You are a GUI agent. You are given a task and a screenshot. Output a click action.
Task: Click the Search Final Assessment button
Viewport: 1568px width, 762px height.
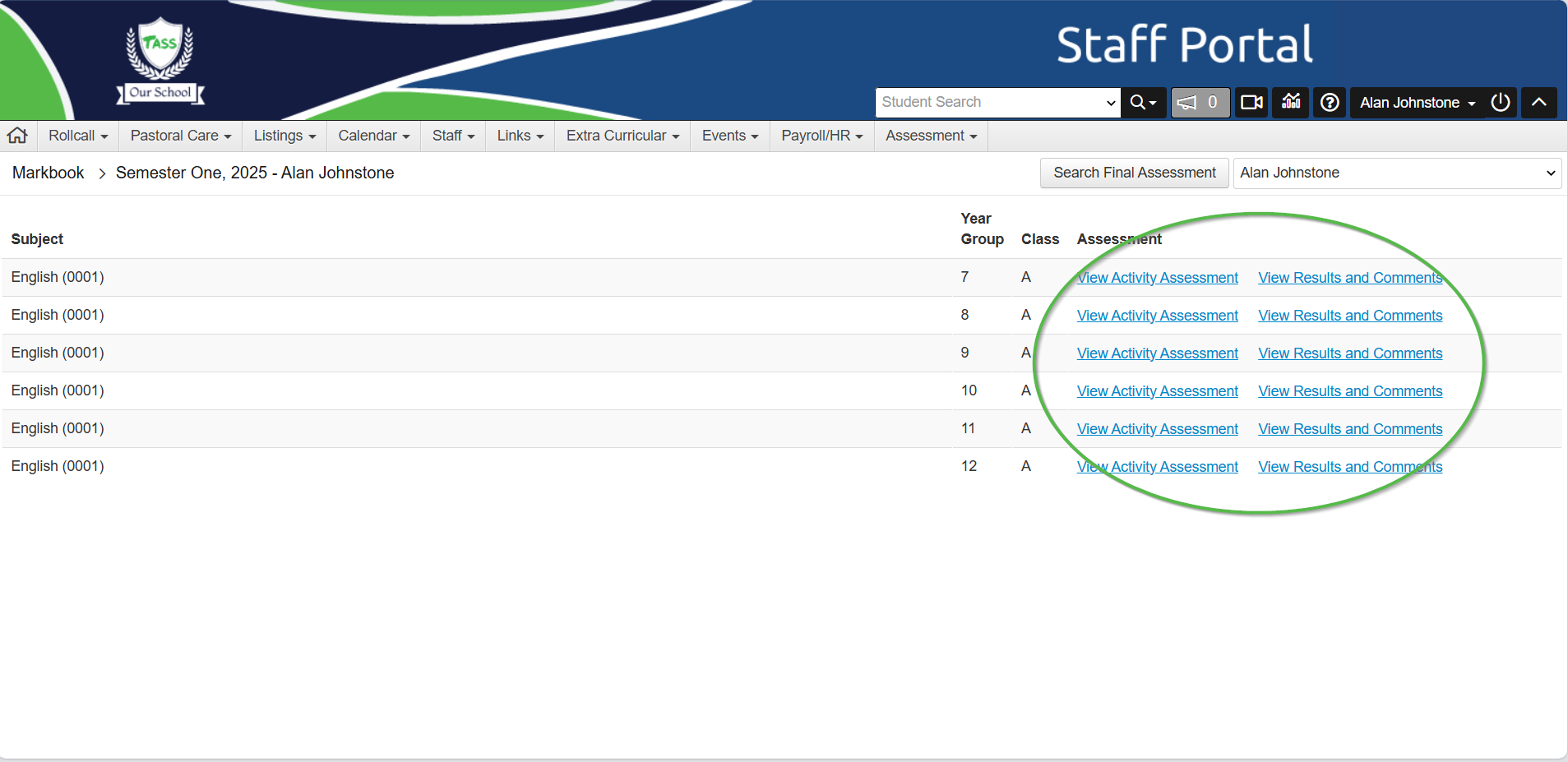pos(1134,173)
